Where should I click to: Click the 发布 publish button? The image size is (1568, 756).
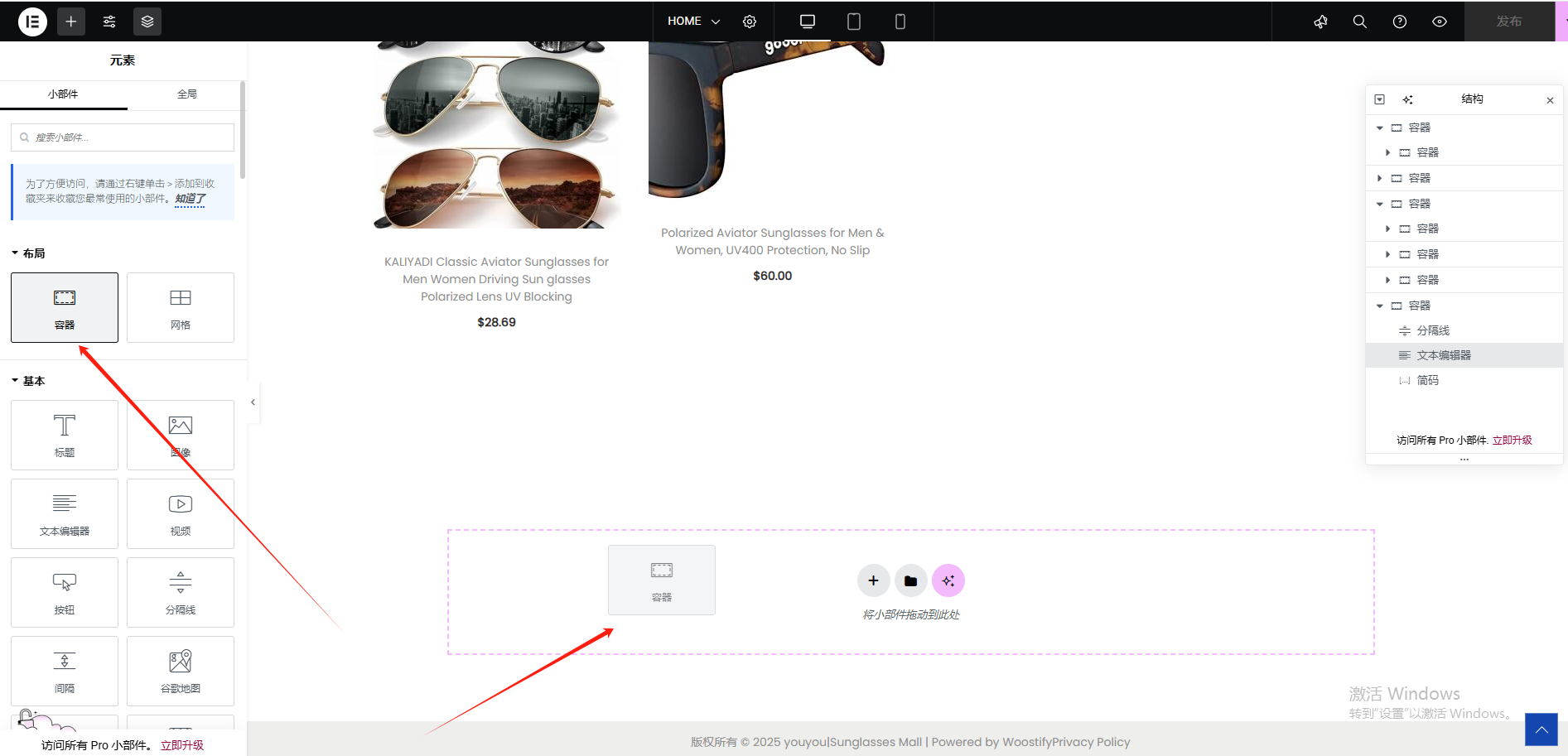pos(1508,22)
